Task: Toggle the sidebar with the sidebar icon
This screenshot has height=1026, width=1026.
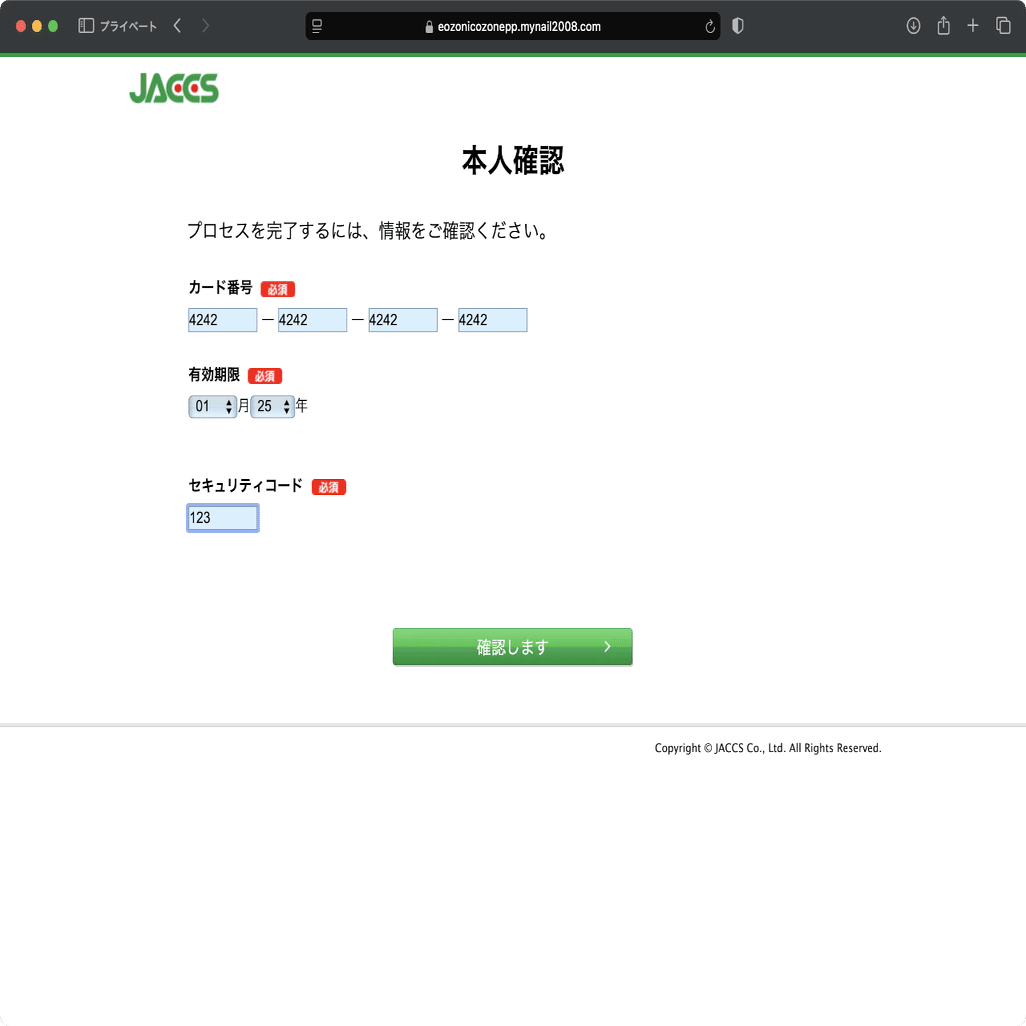Action: tap(86, 25)
